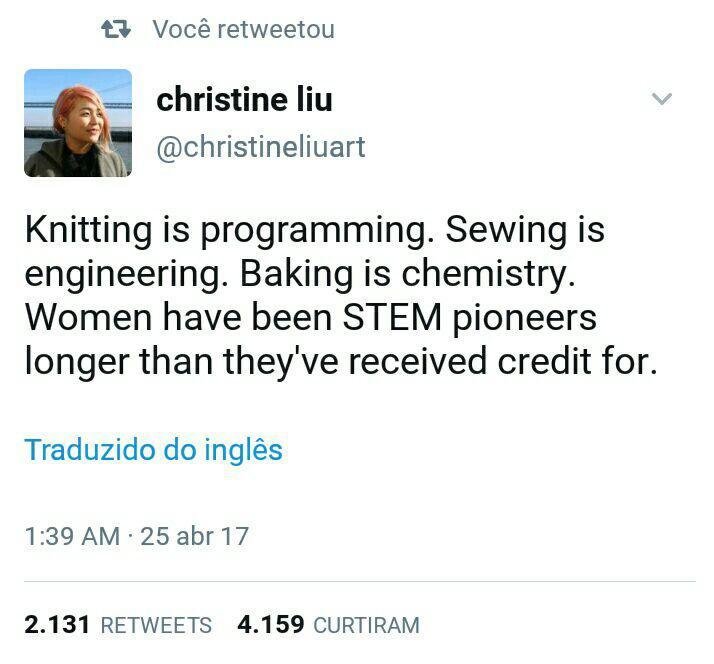This screenshot has height=664, width=714.
Task: Expand the tweet options chevron
Action: (662, 98)
